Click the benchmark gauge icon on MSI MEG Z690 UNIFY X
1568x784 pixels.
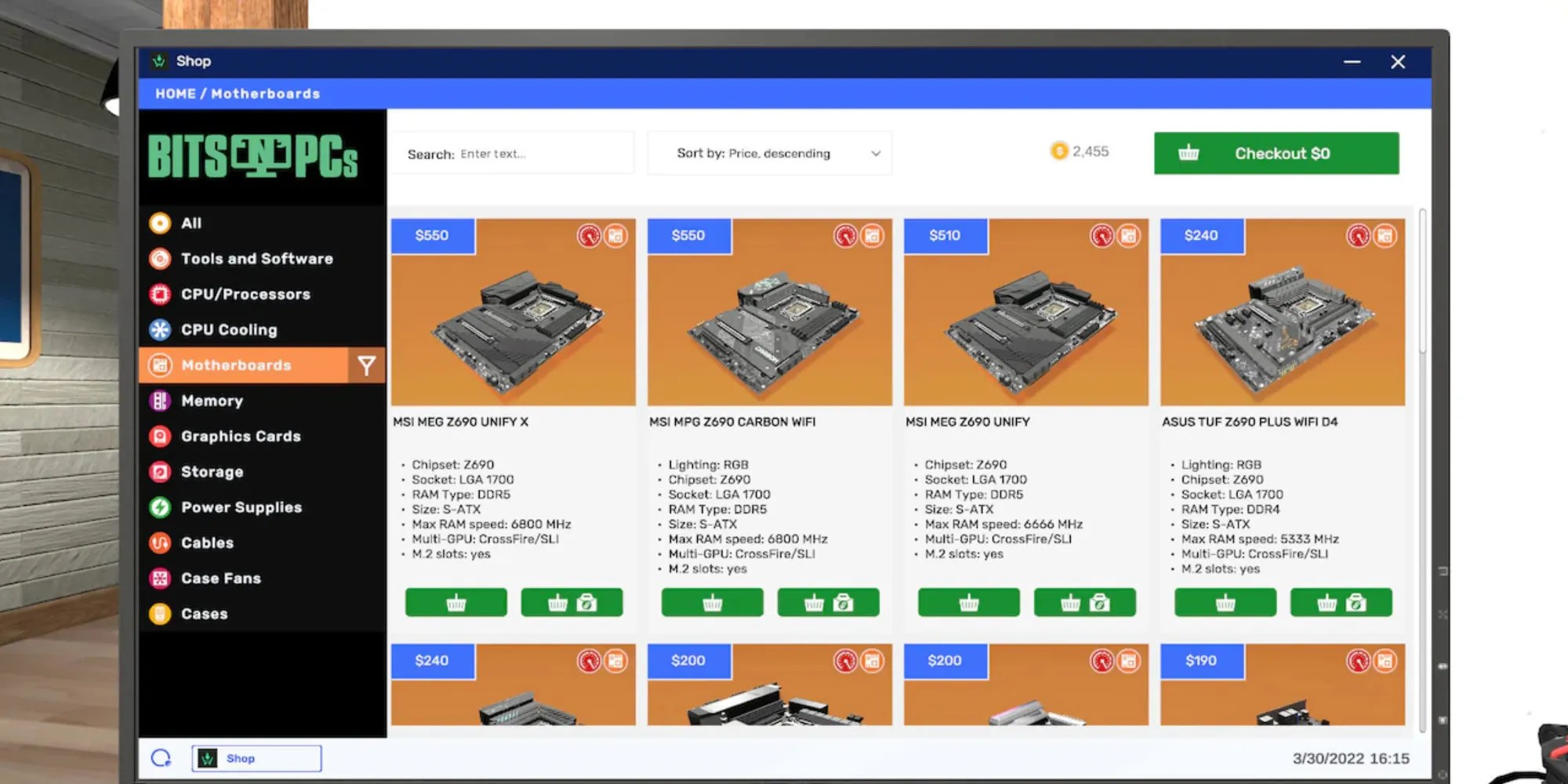(589, 235)
